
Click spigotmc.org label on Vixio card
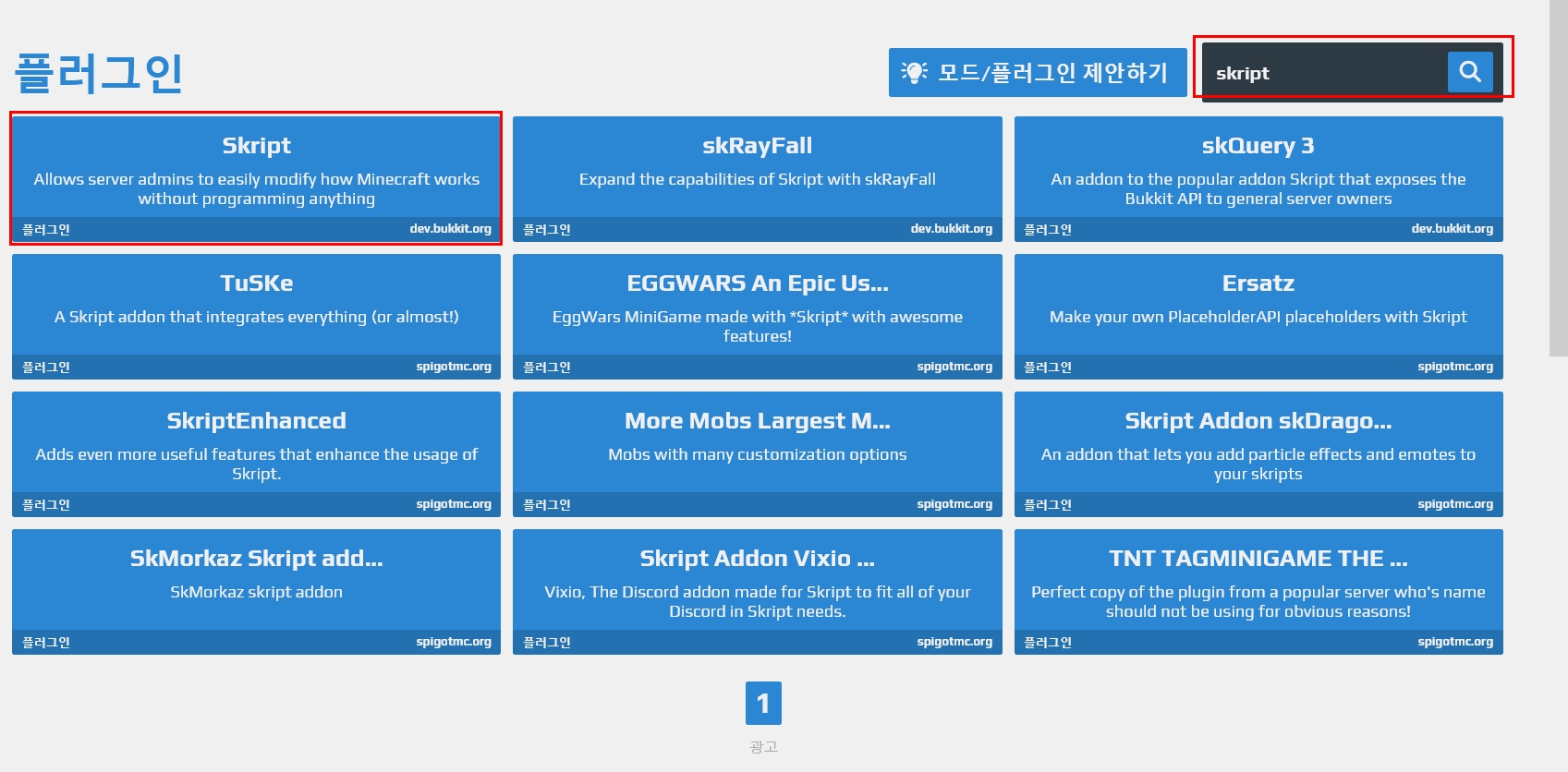click(954, 642)
